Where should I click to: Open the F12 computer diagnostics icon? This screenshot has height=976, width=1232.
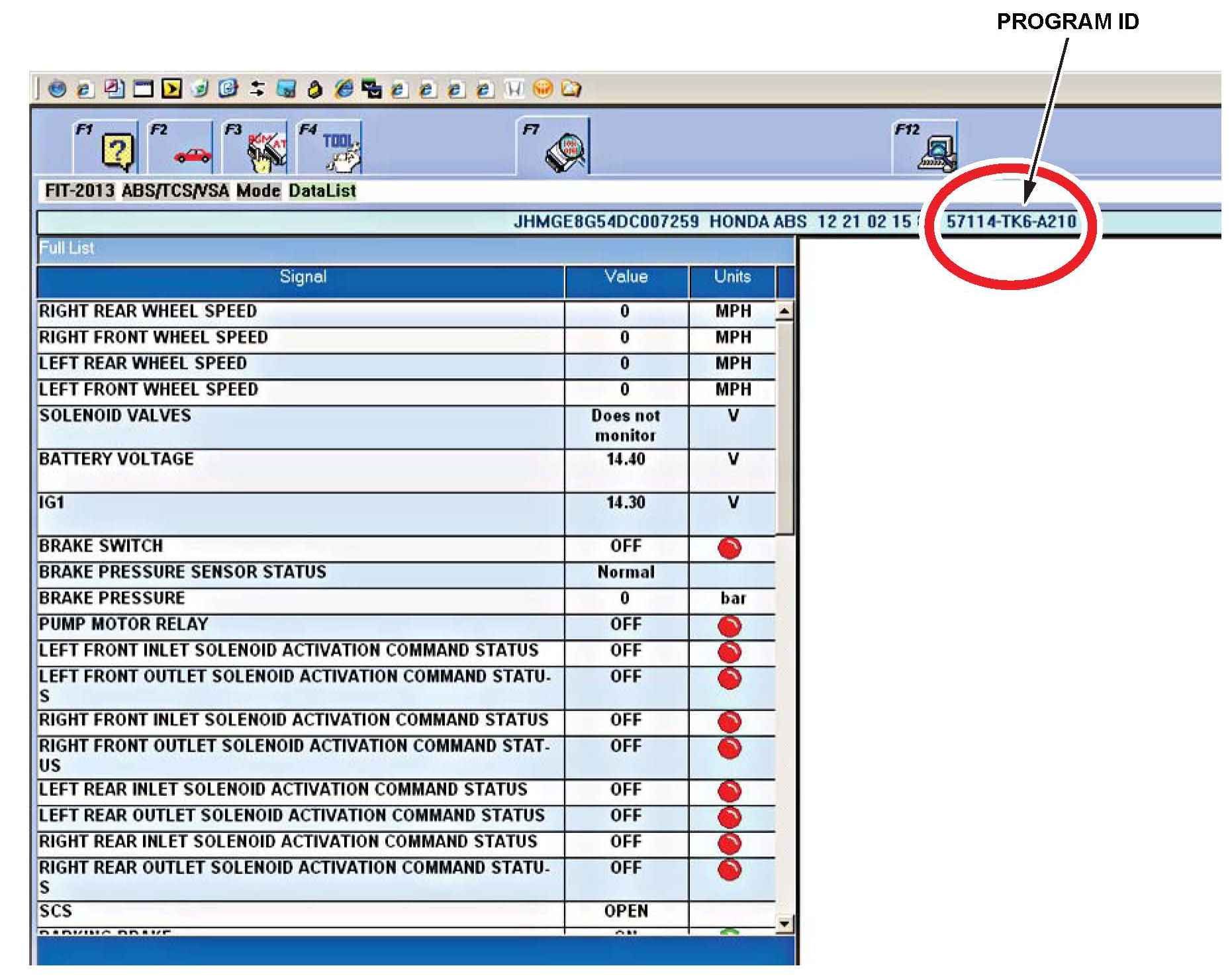click(937, 152)
